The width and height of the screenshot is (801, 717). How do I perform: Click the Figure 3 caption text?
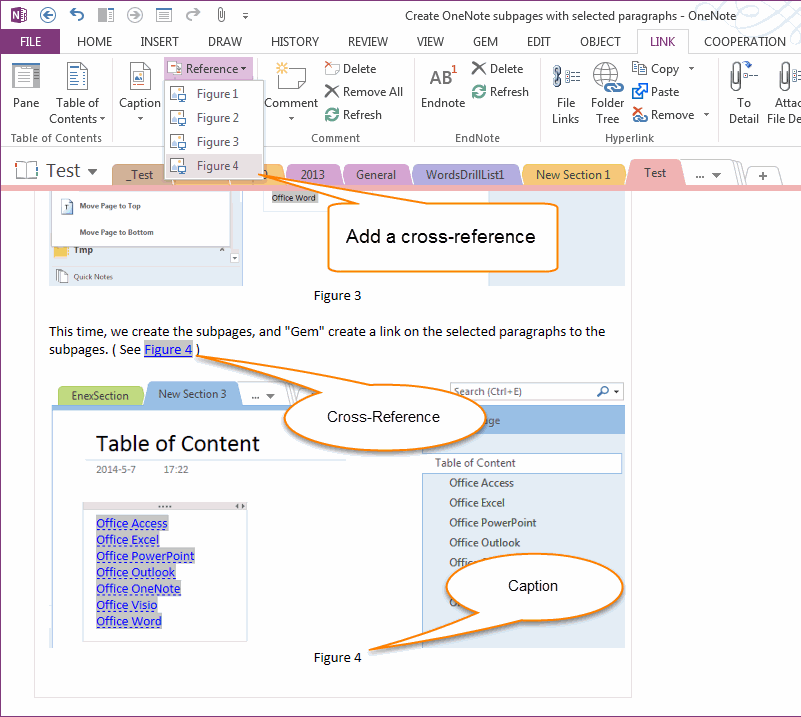337,296
